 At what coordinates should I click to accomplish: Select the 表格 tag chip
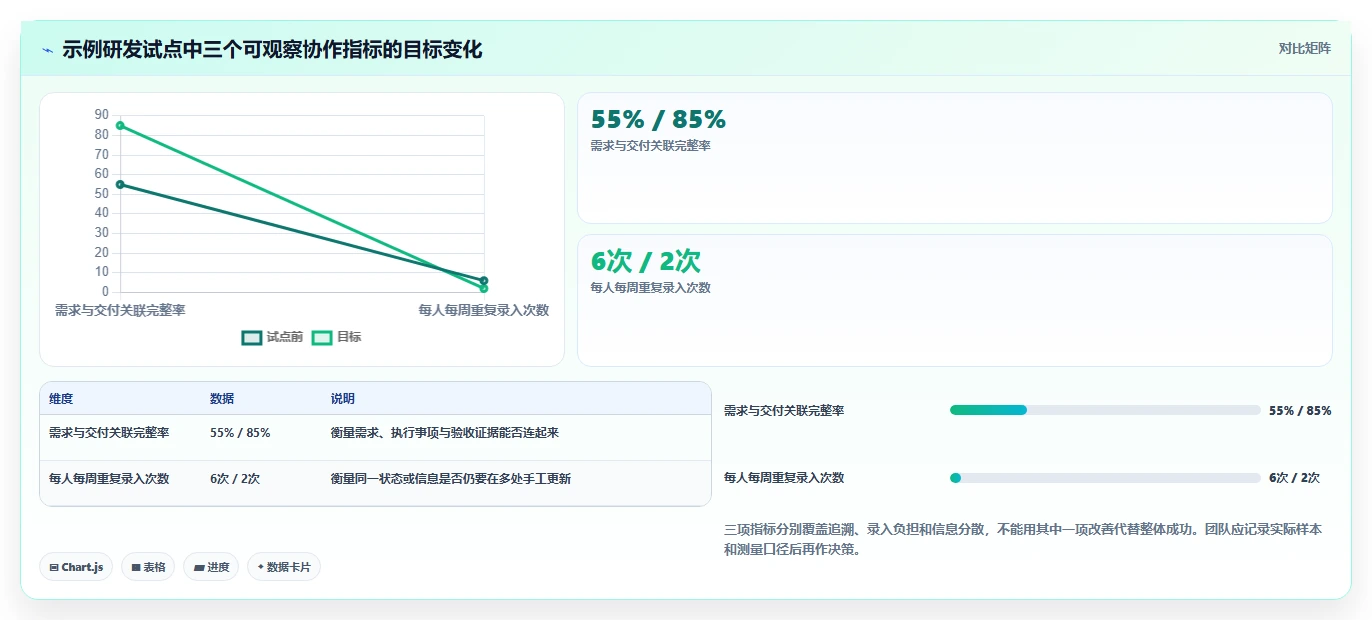[x=148, y=567]
